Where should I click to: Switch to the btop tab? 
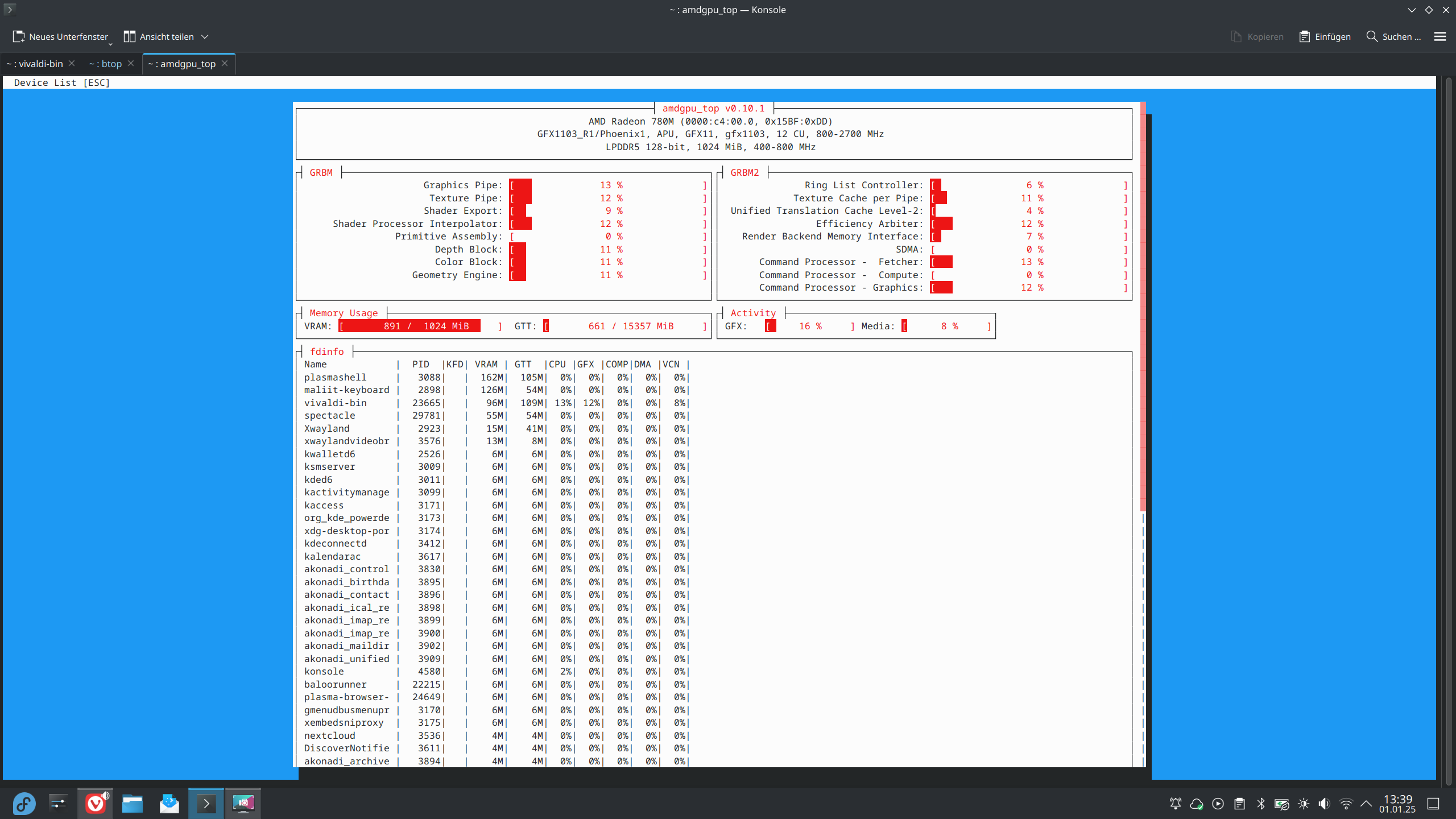[x=106, y=64]
